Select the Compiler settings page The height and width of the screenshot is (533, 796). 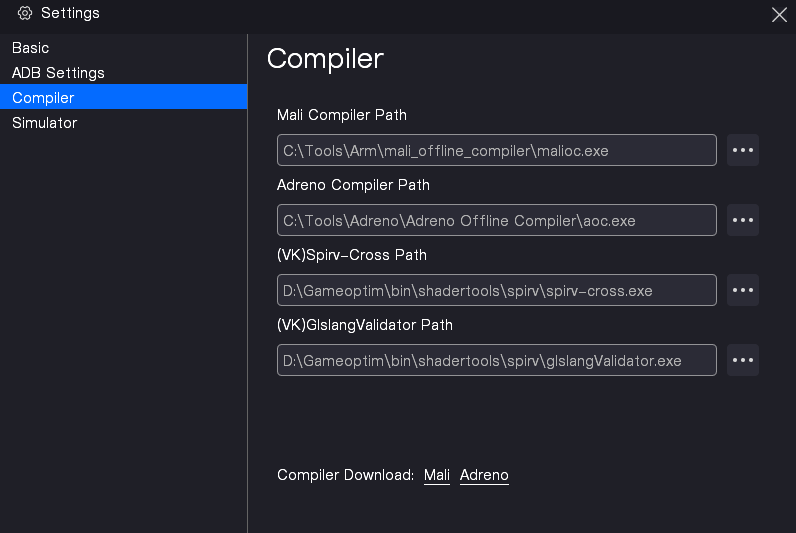123,97
